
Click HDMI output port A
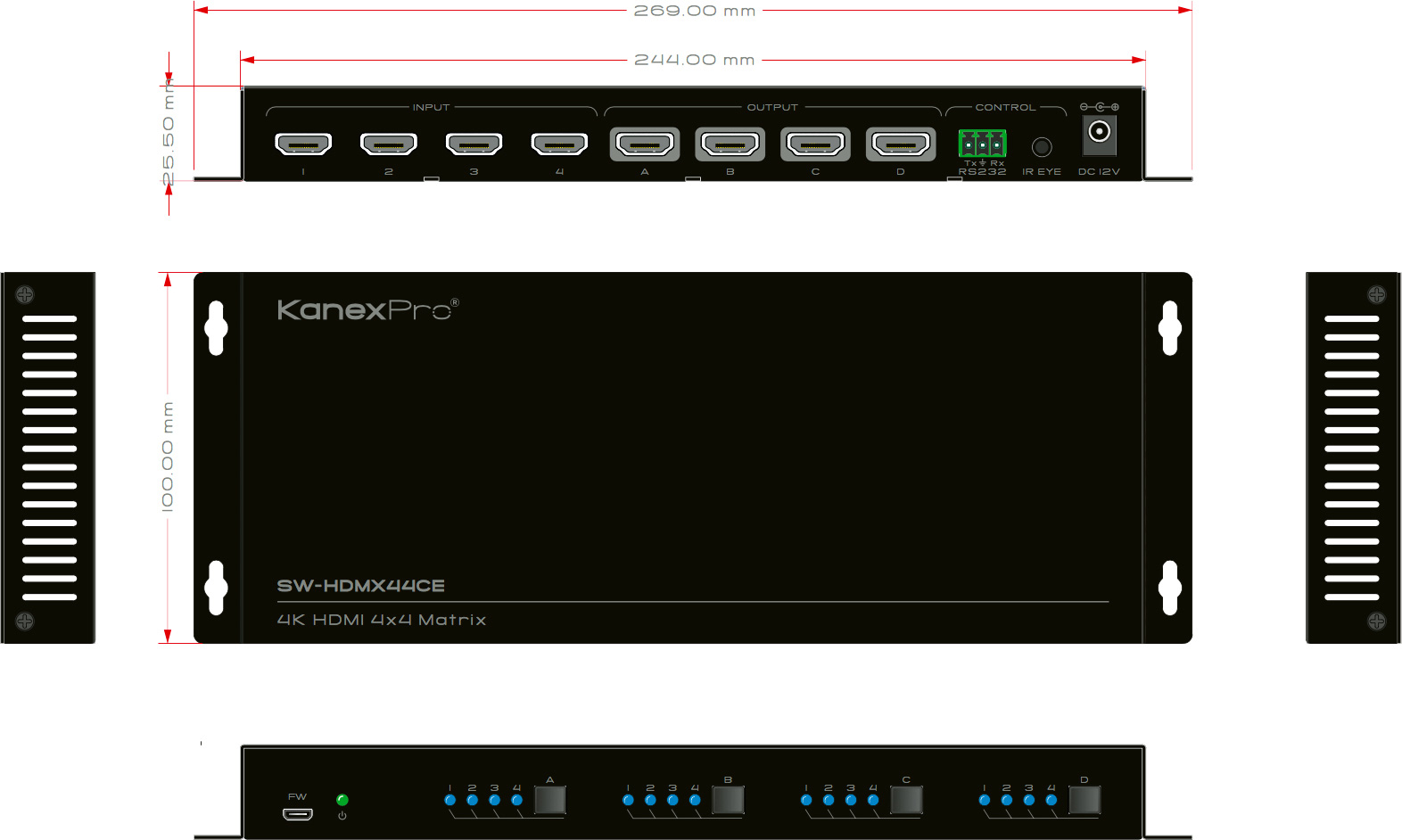click(x=645, y=144)
